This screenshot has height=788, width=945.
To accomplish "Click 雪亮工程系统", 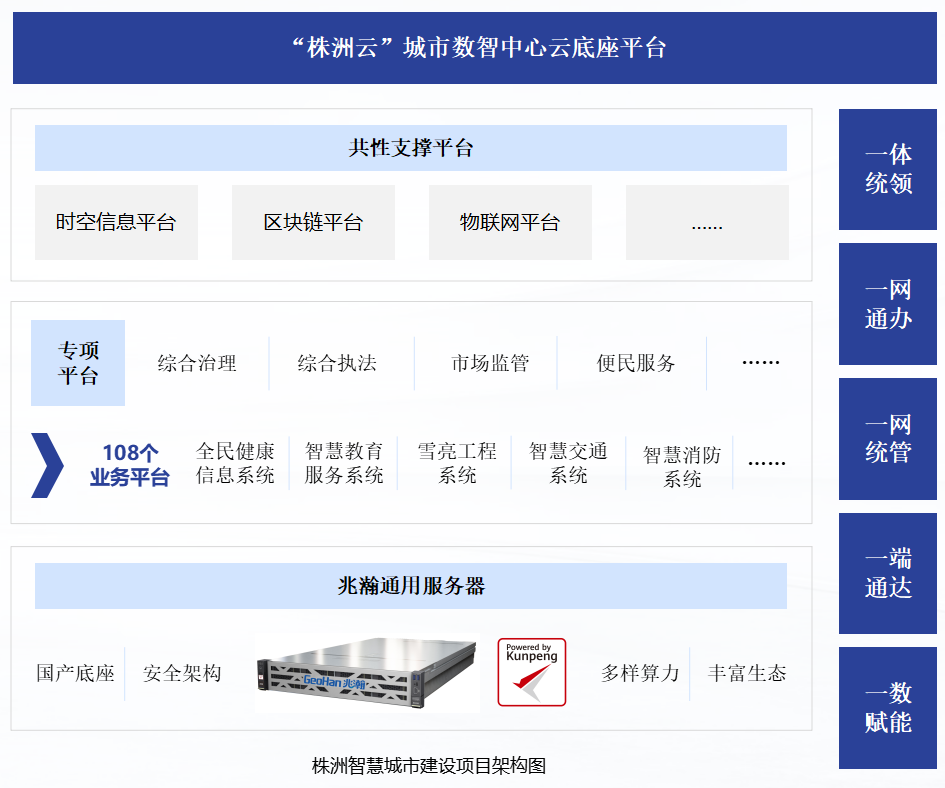I will [457, 463].
